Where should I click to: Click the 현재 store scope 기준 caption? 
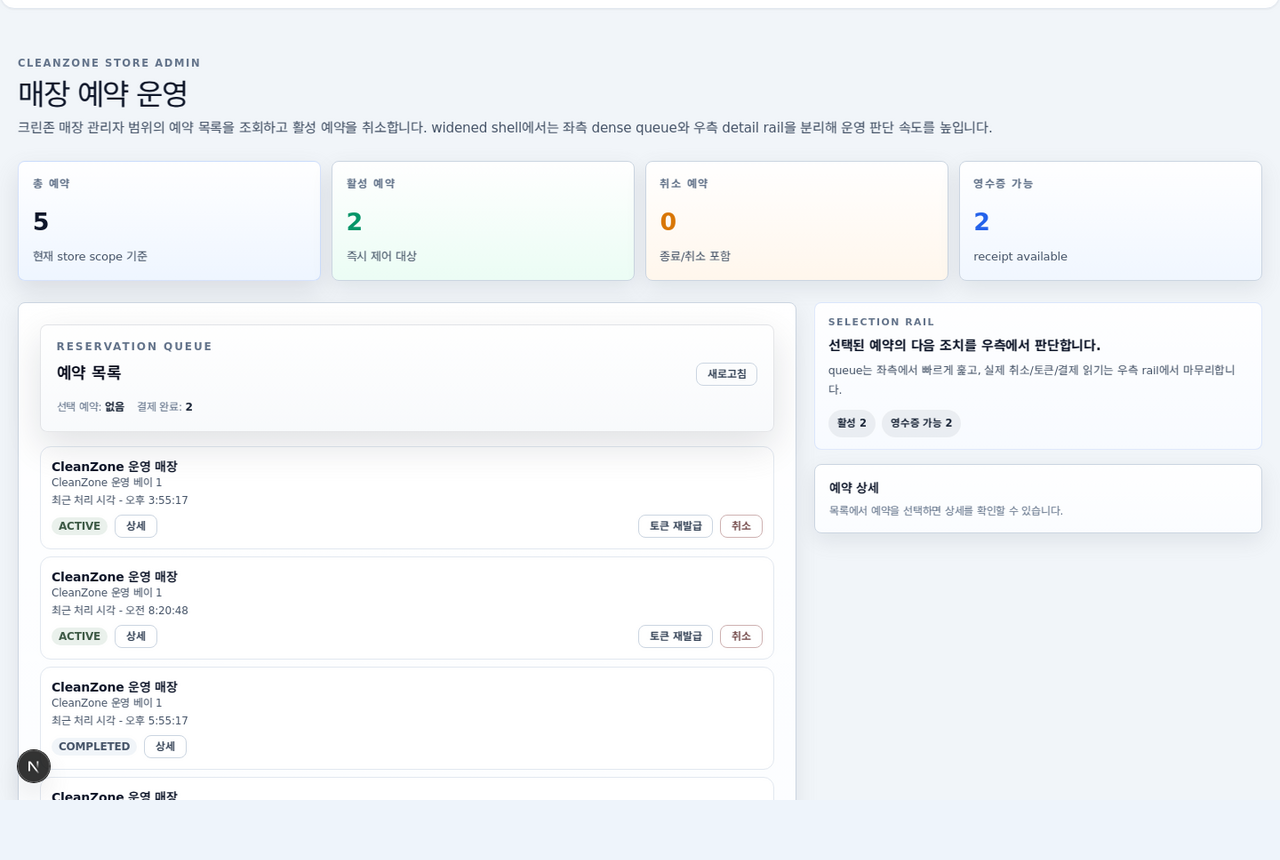coord(90,256)
